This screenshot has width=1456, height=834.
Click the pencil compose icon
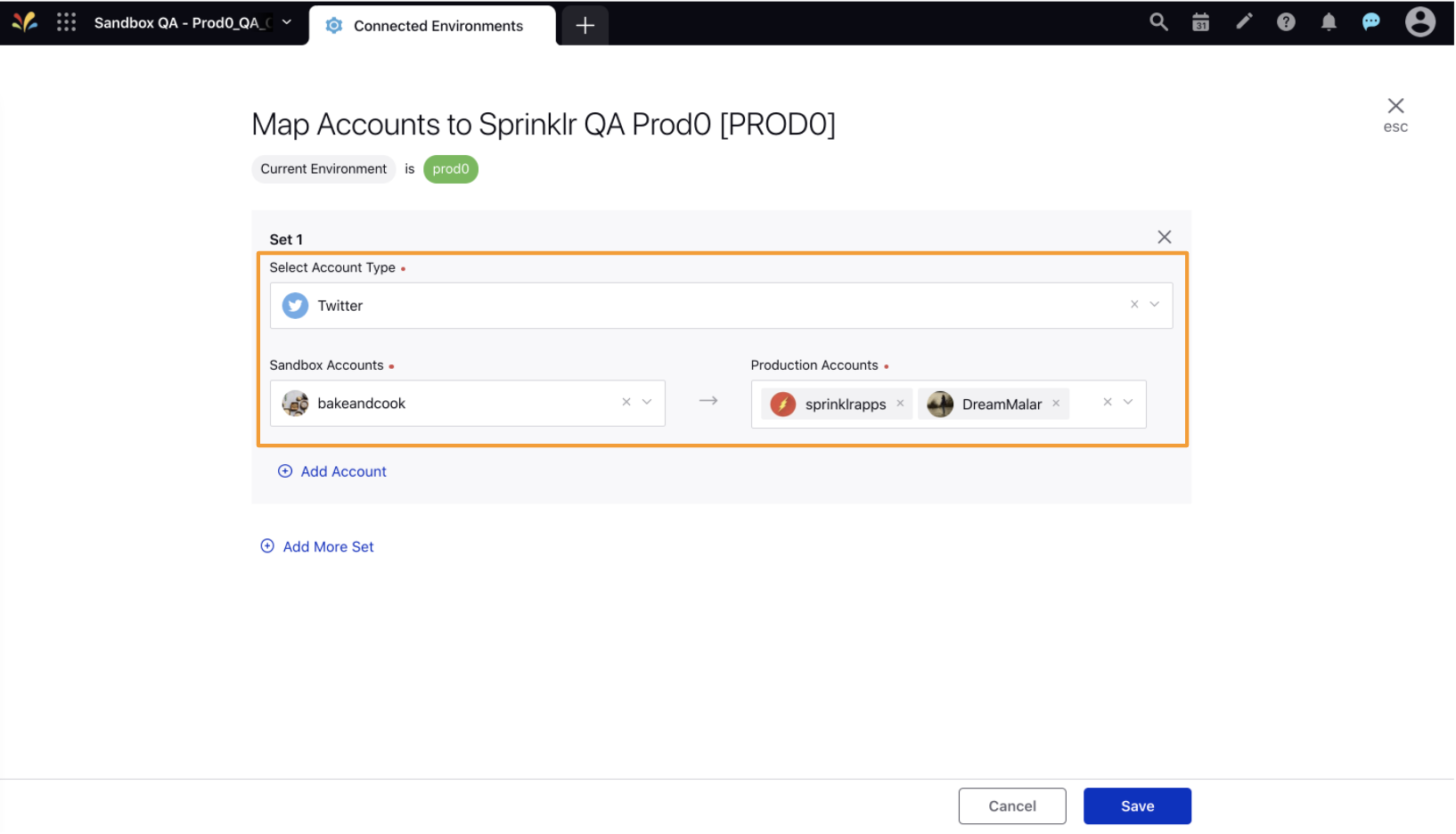(x=1244, y=21)
